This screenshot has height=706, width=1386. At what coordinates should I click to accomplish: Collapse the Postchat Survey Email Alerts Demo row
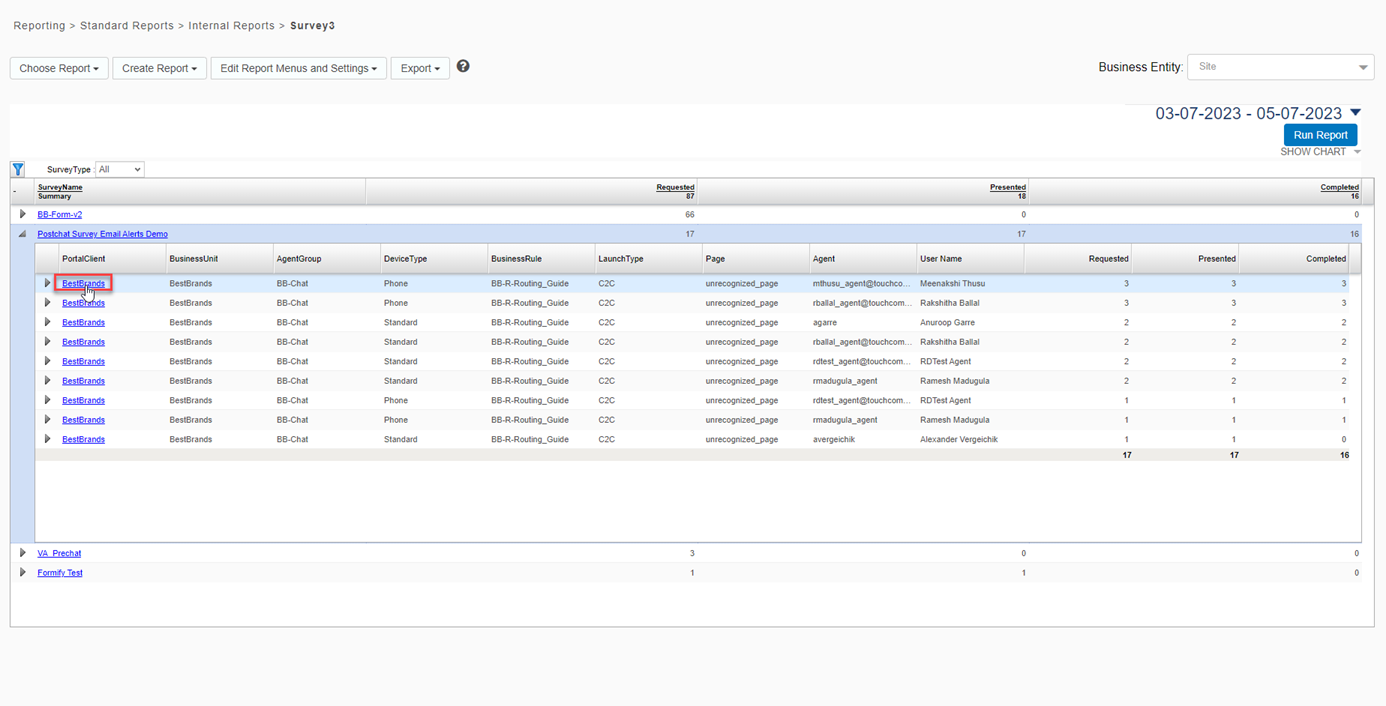pyautogui.click(x=23, y=234)
